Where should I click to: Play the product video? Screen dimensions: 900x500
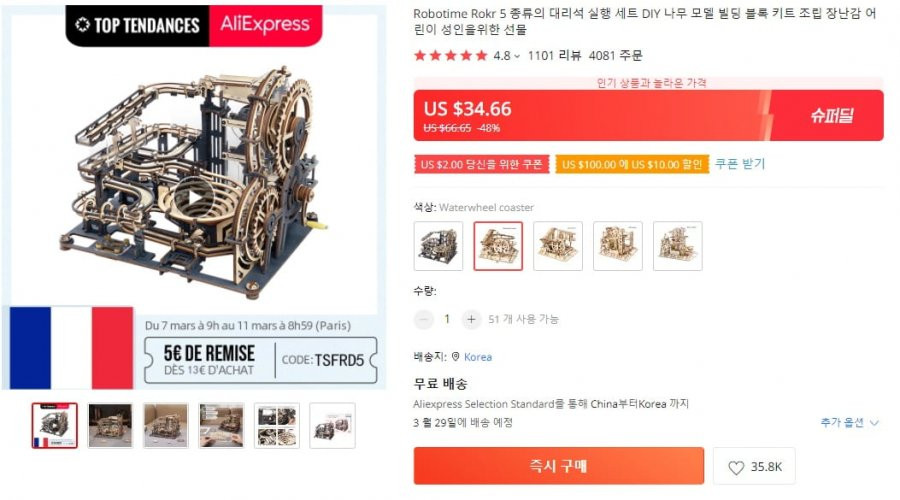pos(194,199)
